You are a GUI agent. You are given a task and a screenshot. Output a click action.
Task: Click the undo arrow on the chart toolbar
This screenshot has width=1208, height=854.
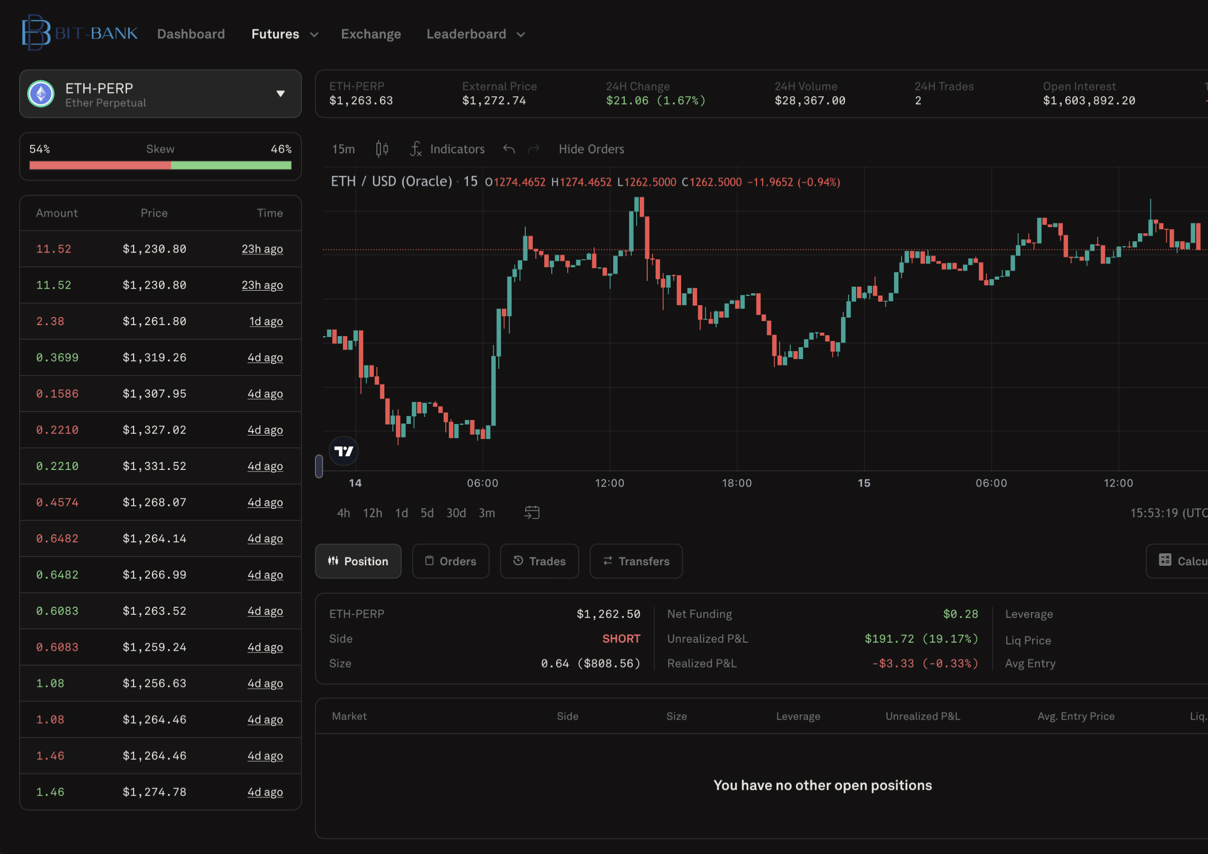coord(509,148)
